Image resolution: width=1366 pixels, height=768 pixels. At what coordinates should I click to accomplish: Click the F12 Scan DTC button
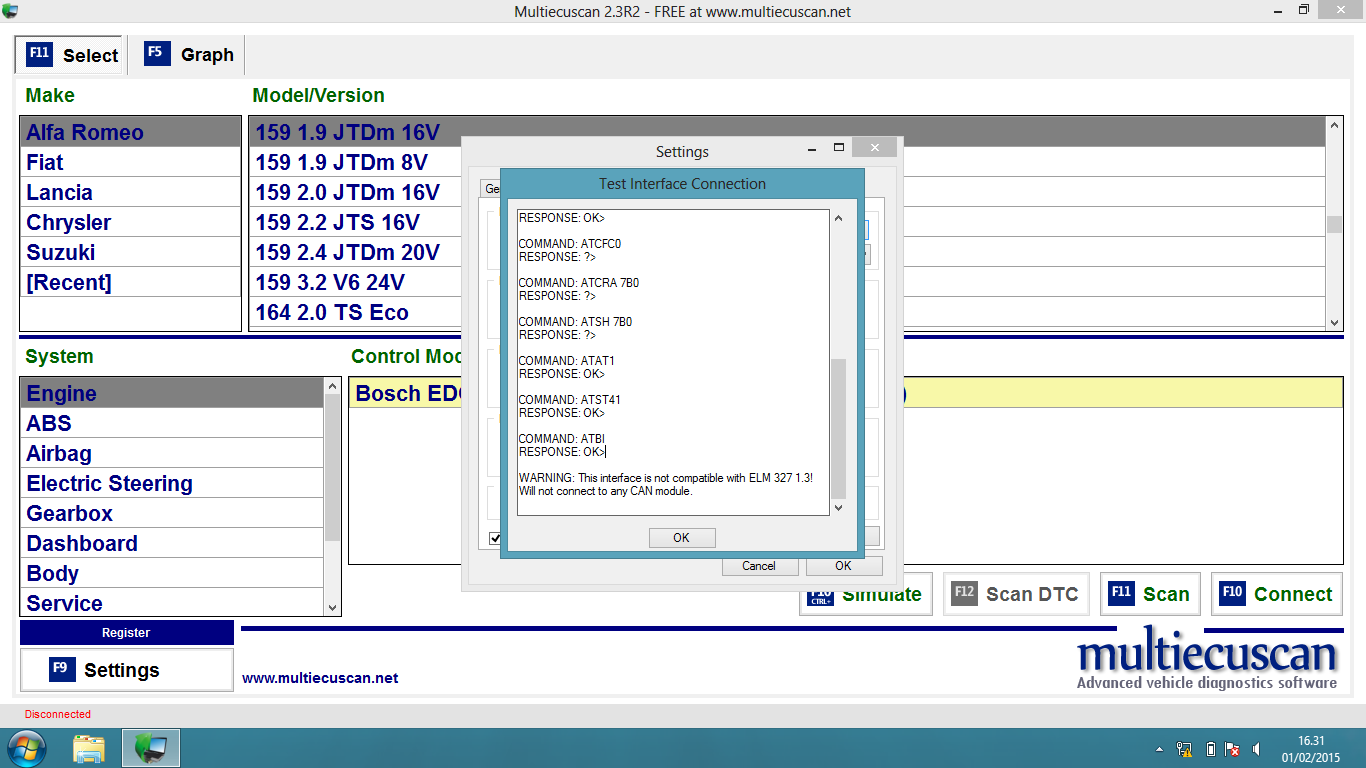pyautogui.click(x=1016, y=594)
